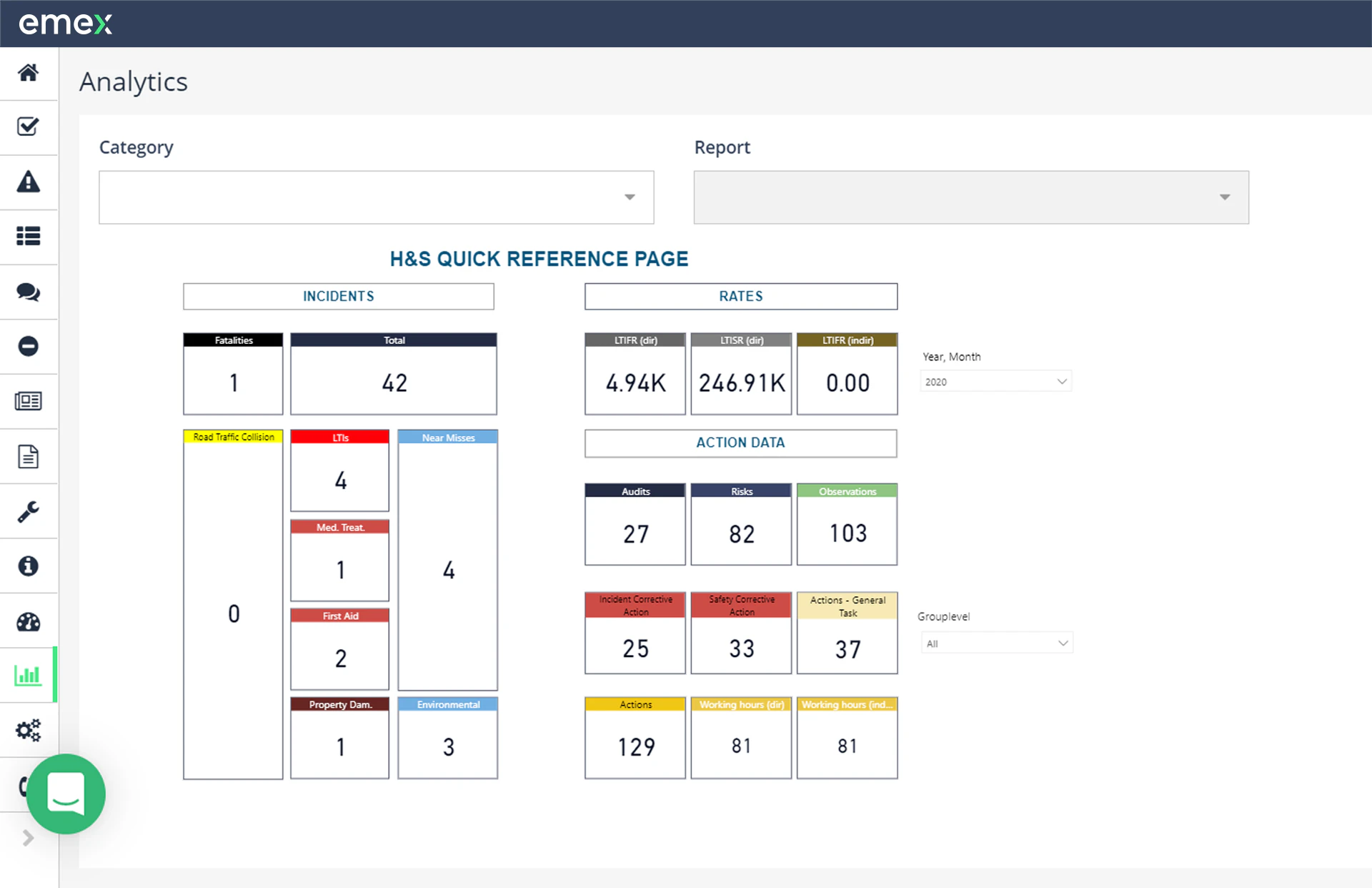Click the emex logo

point(64,24)
